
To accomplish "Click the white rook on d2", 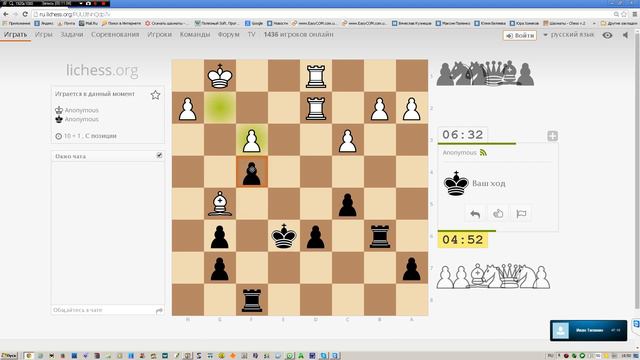I will pos(316,108).
